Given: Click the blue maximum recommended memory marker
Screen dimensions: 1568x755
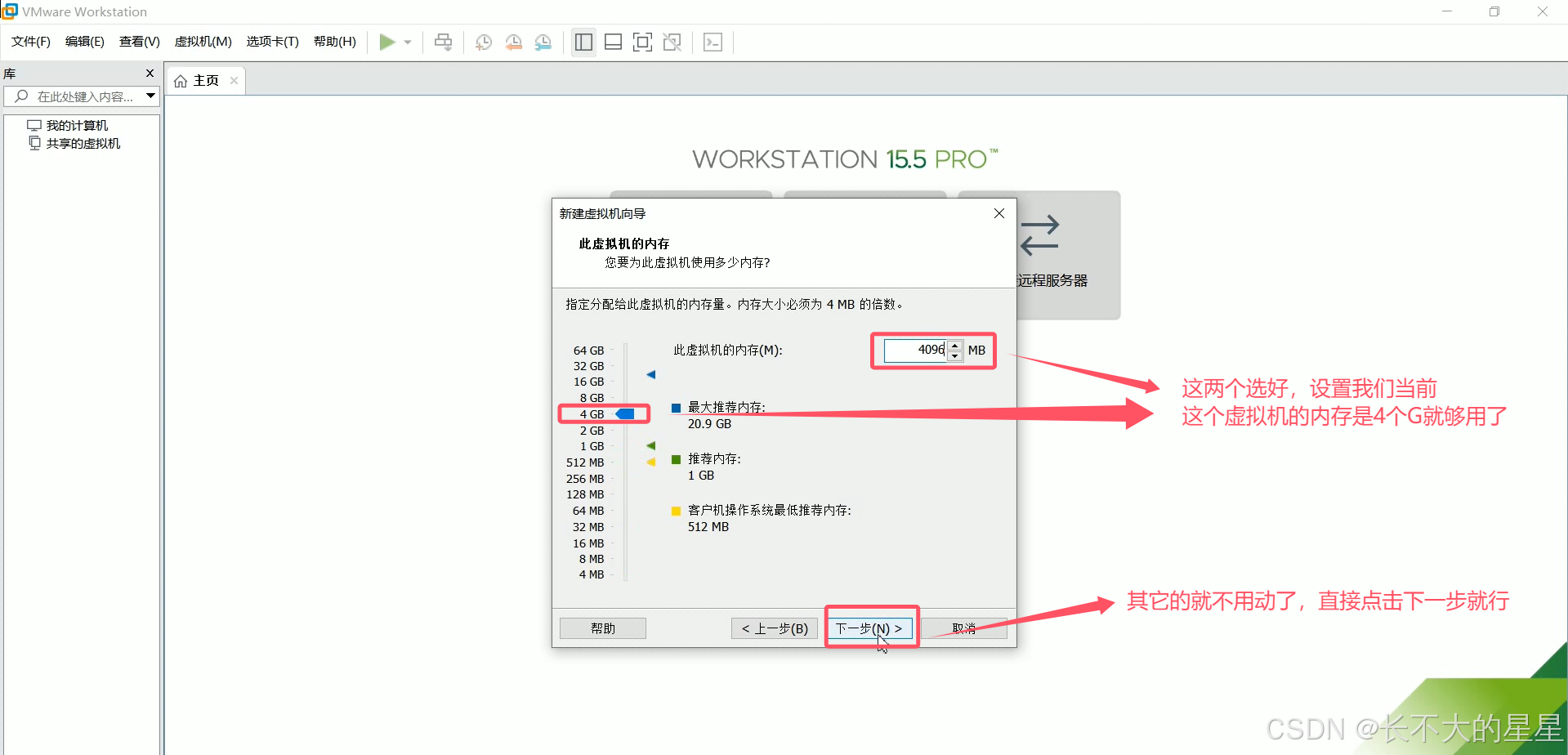Looking at the screenshot, I should [651, 374].
